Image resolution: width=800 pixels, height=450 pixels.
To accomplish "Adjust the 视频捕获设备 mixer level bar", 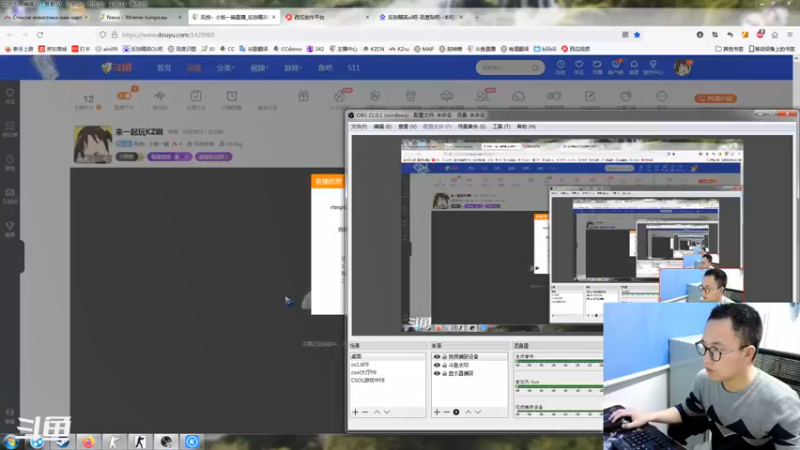I will (559, 412).
